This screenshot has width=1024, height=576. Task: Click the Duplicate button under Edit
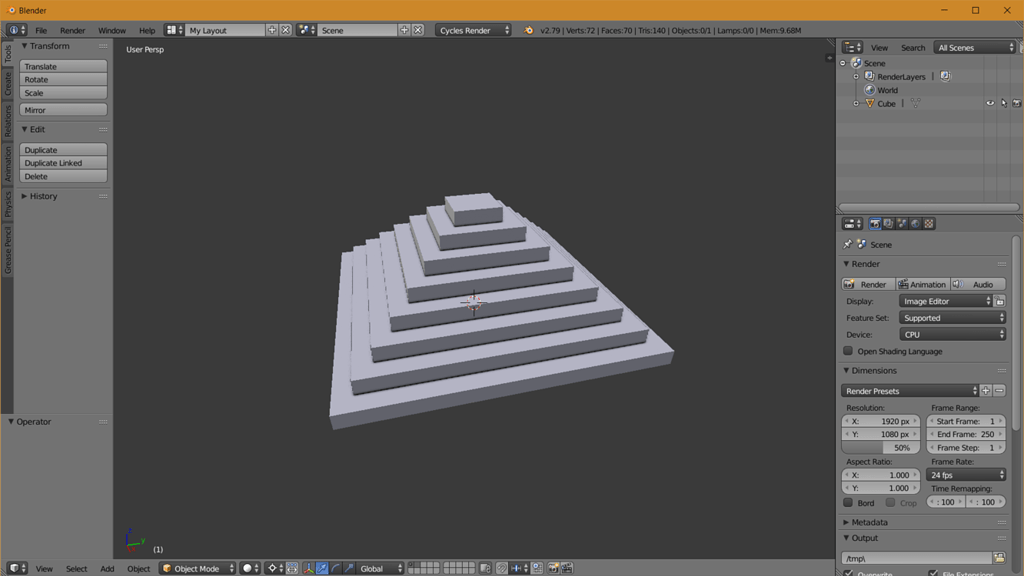coord(60,149)
